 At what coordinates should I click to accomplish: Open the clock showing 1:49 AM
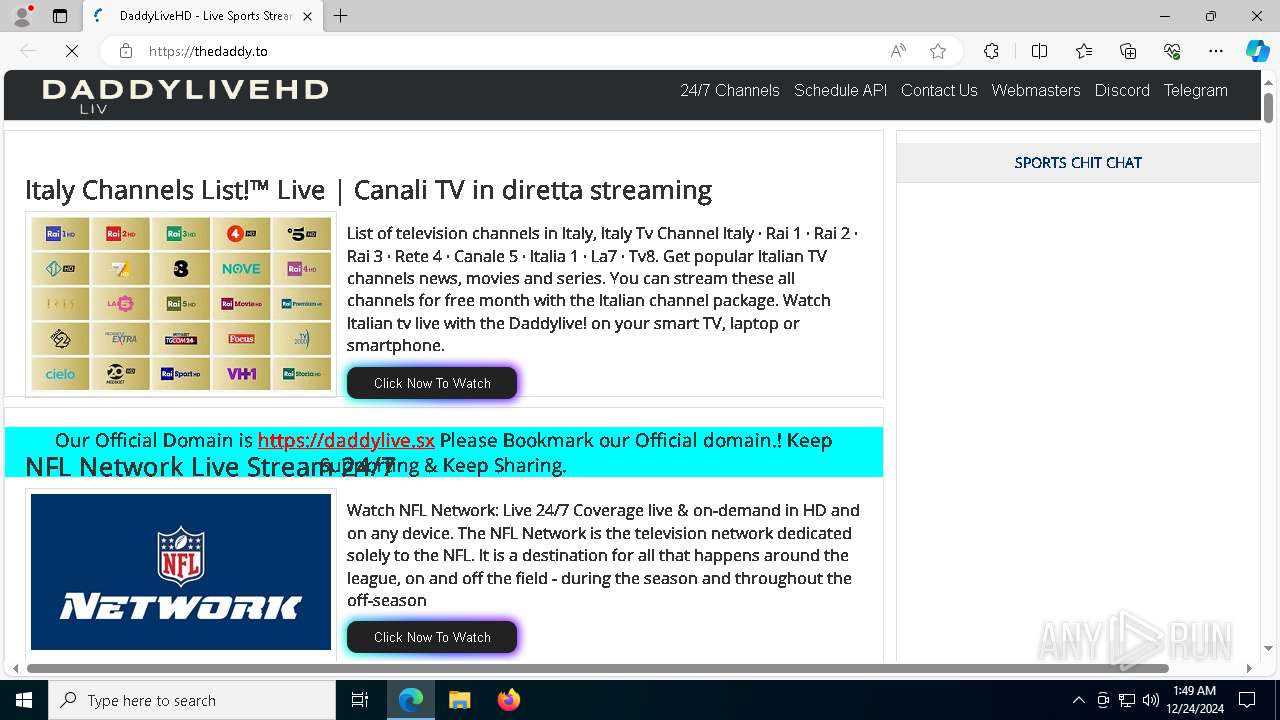tap(1194, 700)
